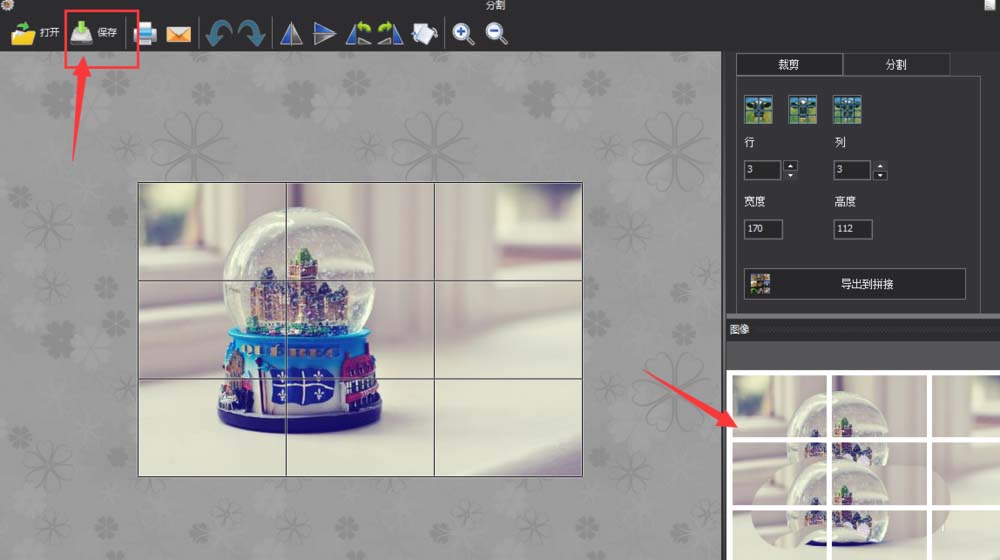
Task: Flip the image horizontally
Action: tap(291, 33)
